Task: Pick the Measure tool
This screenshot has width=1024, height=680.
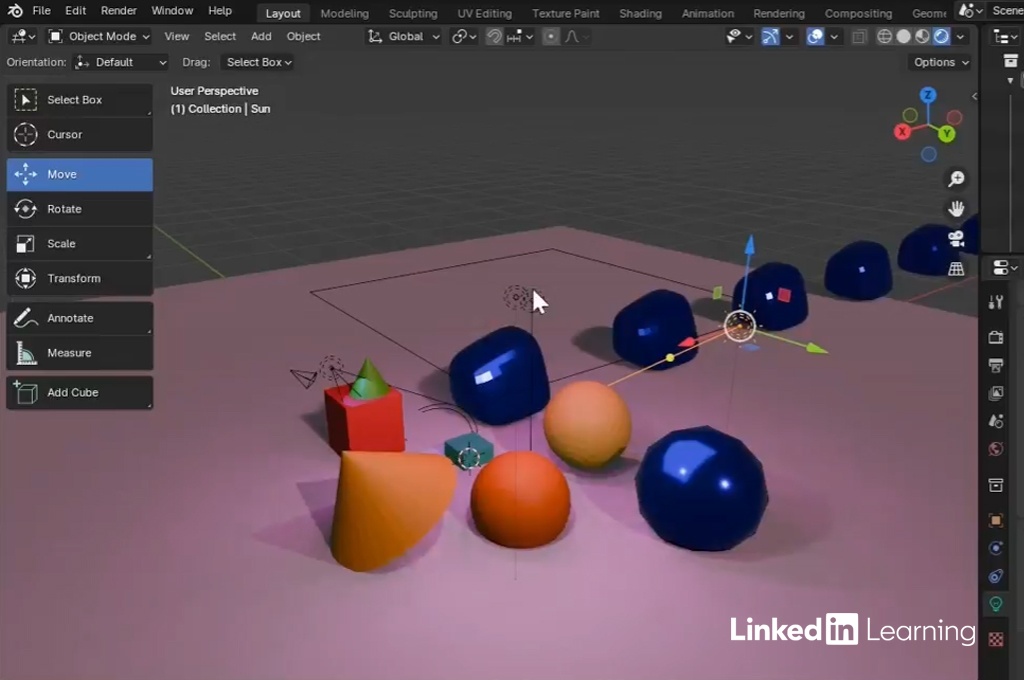Action: click(79, 353)
